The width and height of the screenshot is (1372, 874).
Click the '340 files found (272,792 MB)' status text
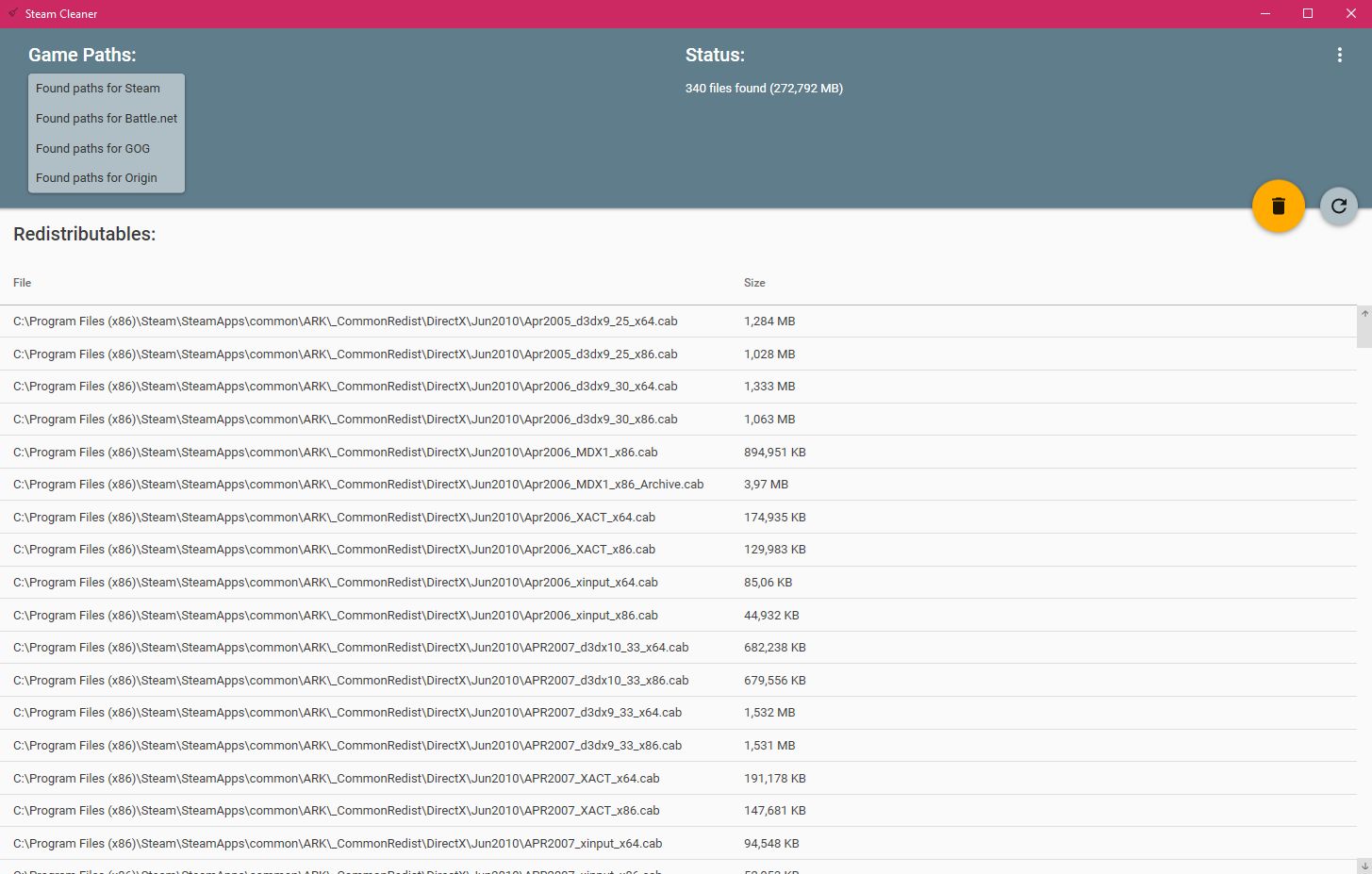click(764, 89)
